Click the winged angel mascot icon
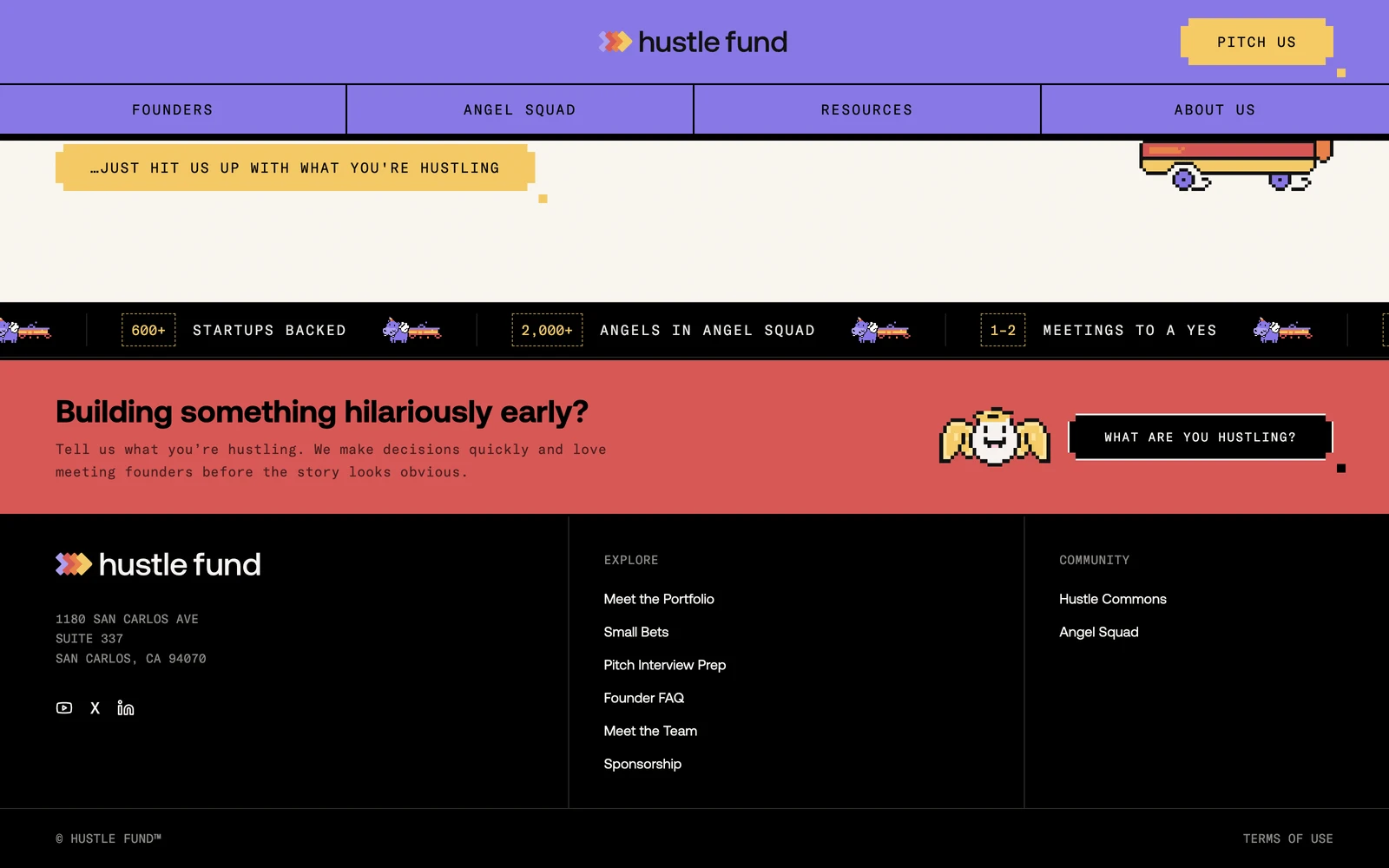 (995, 437)
